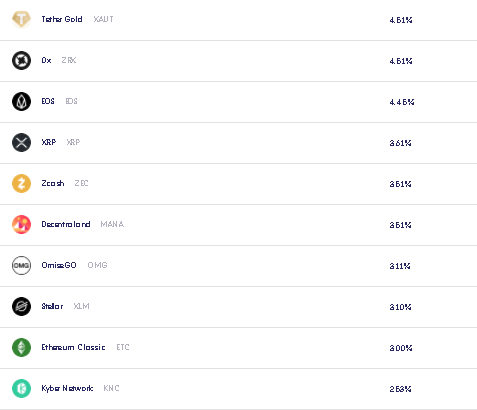Image resolution: width=477 pixels, height=410 pixels.
Task: Click the Decentraland MANA icon
Action: 21,224
